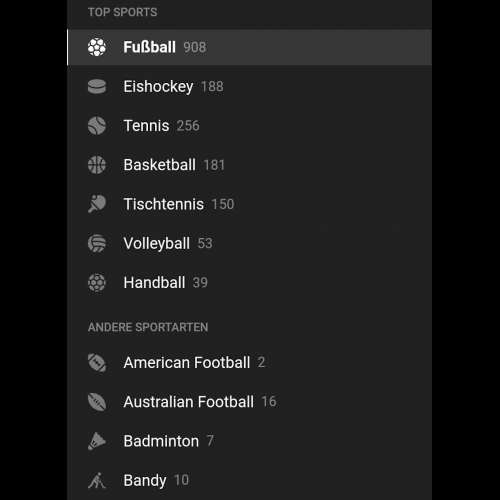Screen dimensions: 500x500
Task: Click the Basketball icon
Action: [x=97, y=165]
